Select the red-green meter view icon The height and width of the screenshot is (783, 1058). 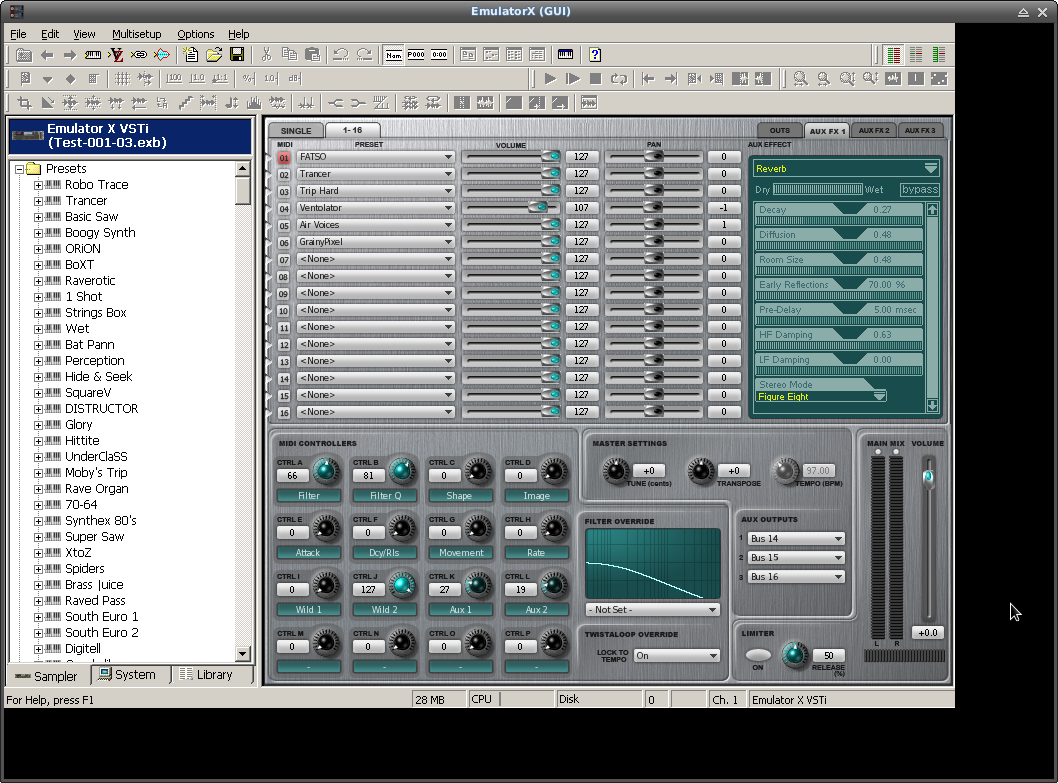[893, 54]
